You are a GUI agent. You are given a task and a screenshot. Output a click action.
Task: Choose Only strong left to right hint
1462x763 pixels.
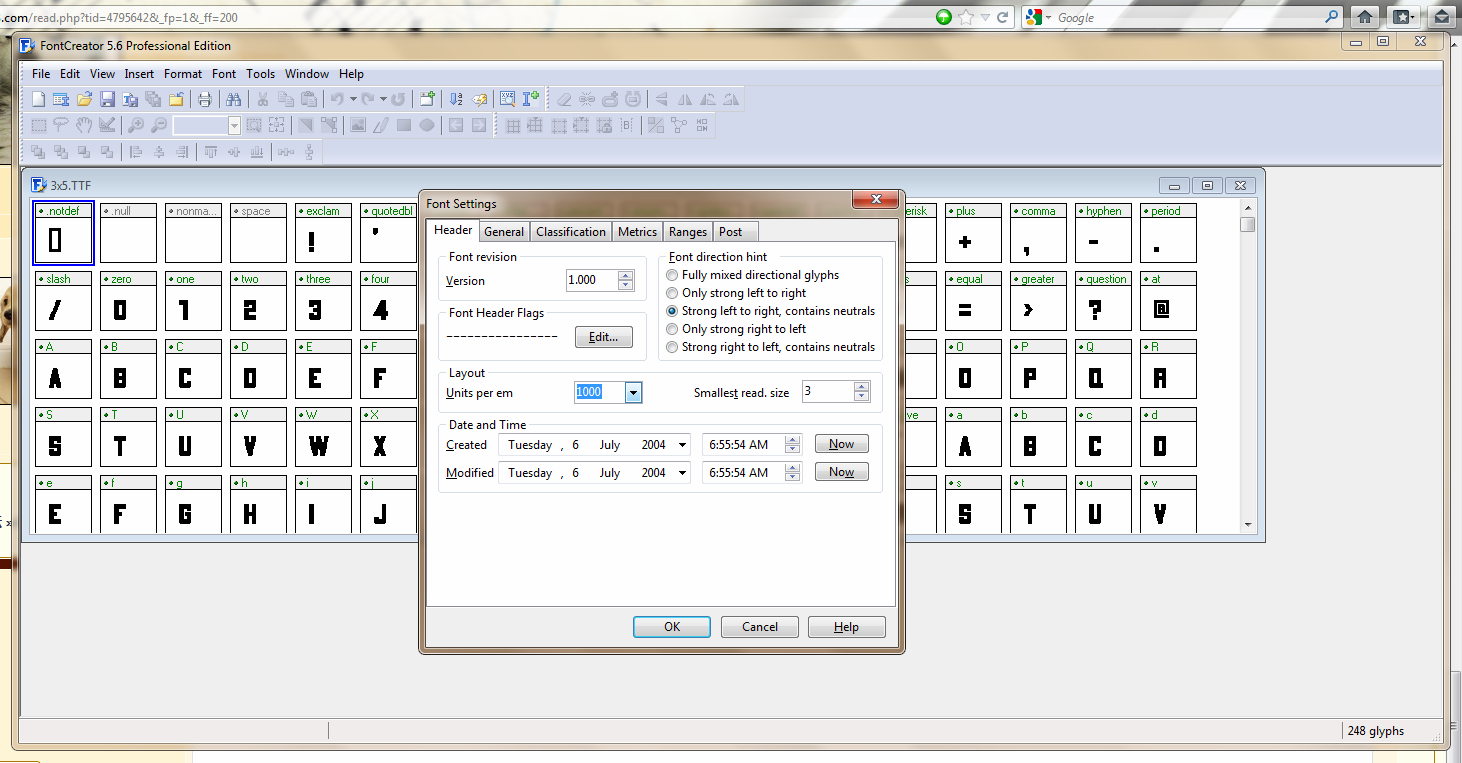point(671,292)
